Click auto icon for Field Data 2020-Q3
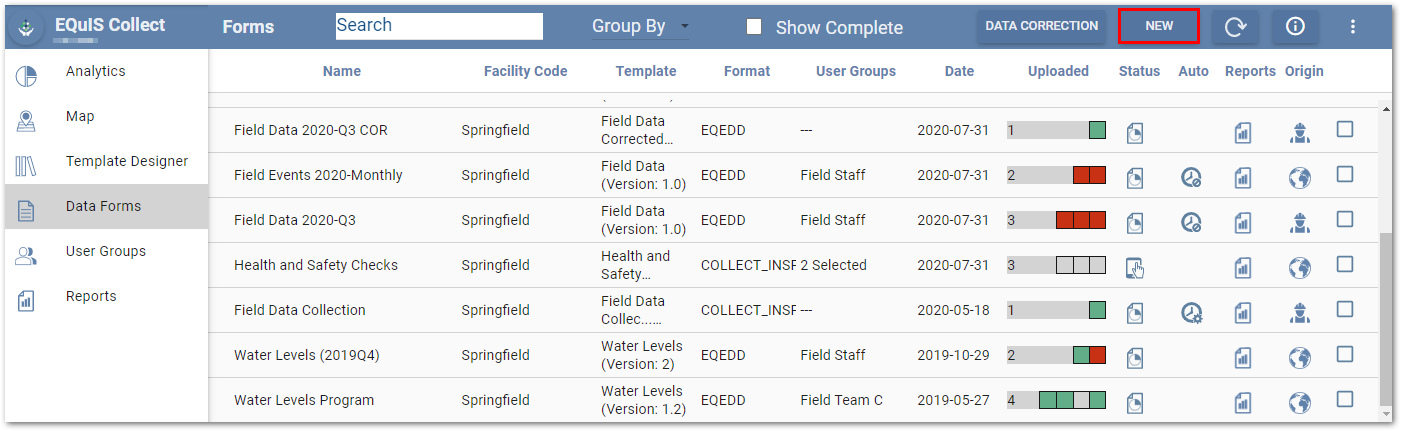This screenshot has width=1401, height=431. (x=1191, y=222)
